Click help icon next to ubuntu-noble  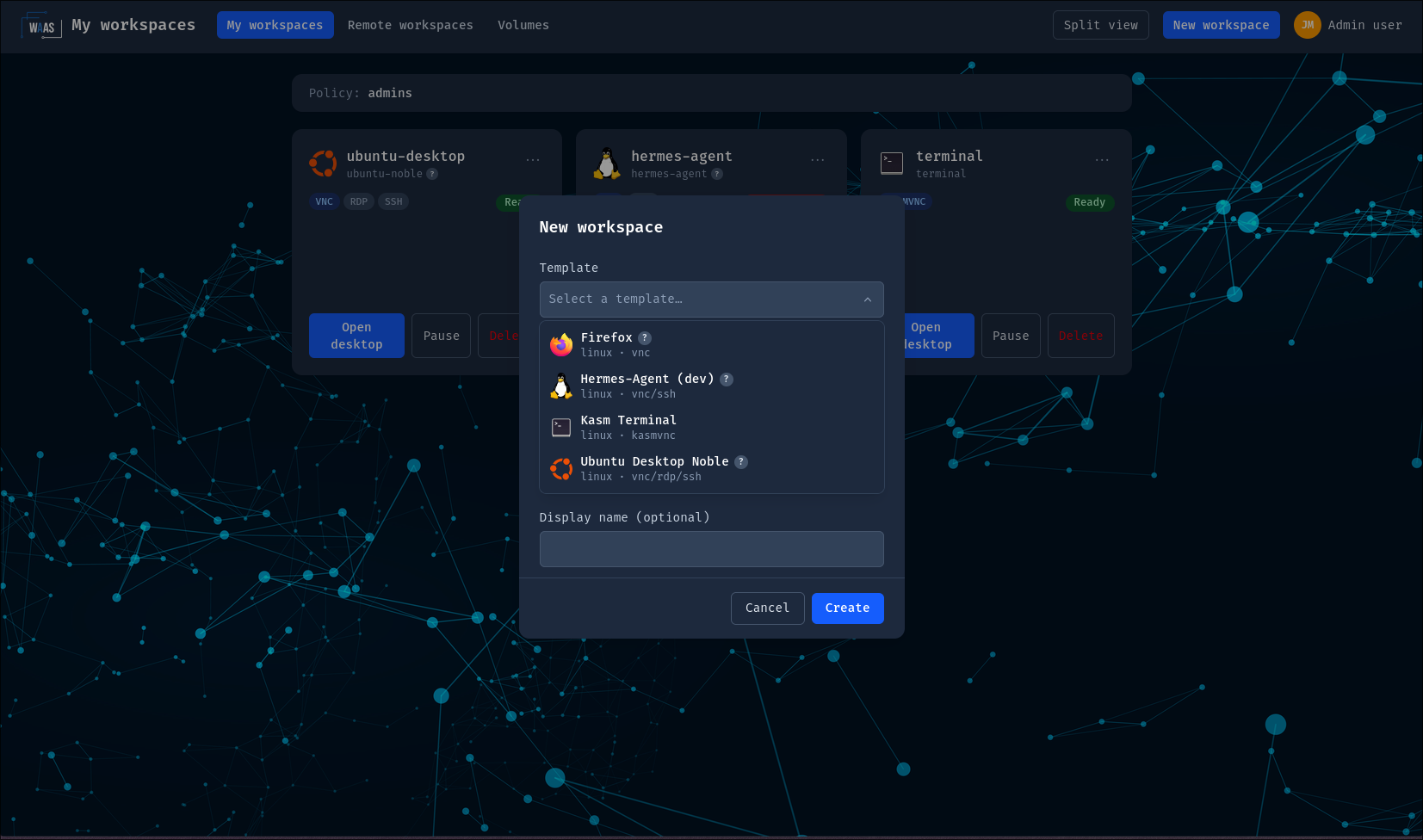click(432, 174)
